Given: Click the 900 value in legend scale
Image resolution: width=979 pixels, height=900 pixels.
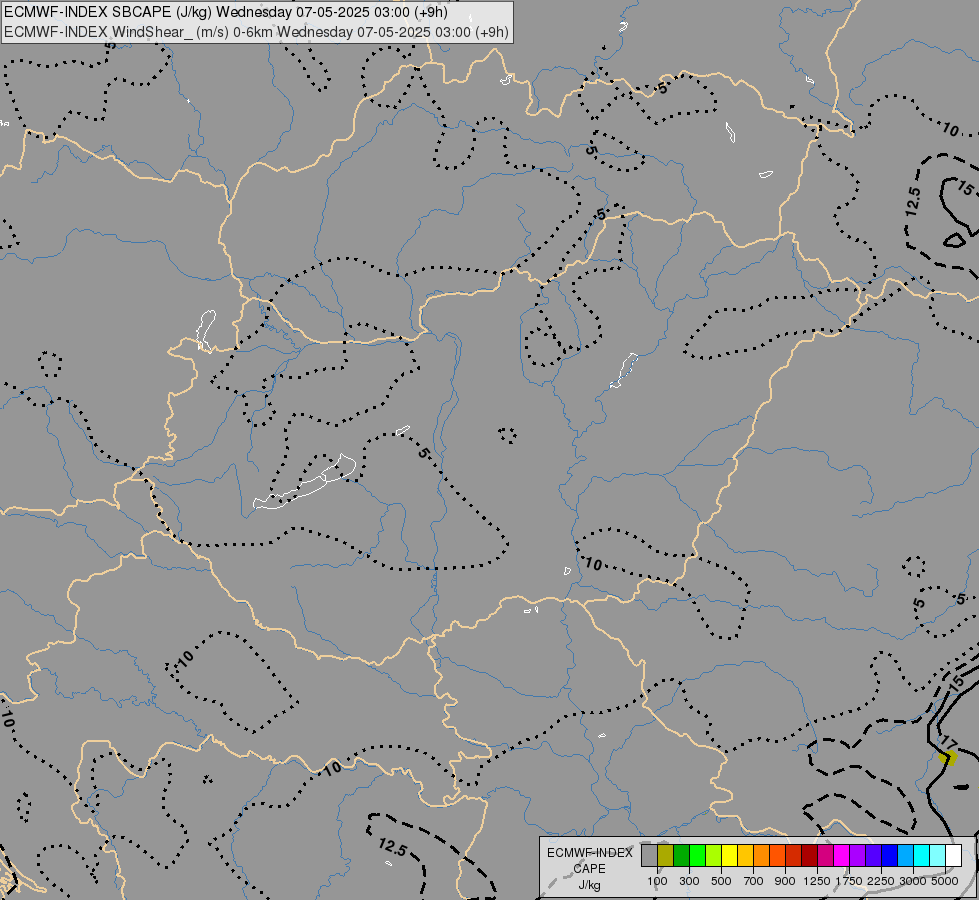Looking at the screenshot, I should point(785,881).
